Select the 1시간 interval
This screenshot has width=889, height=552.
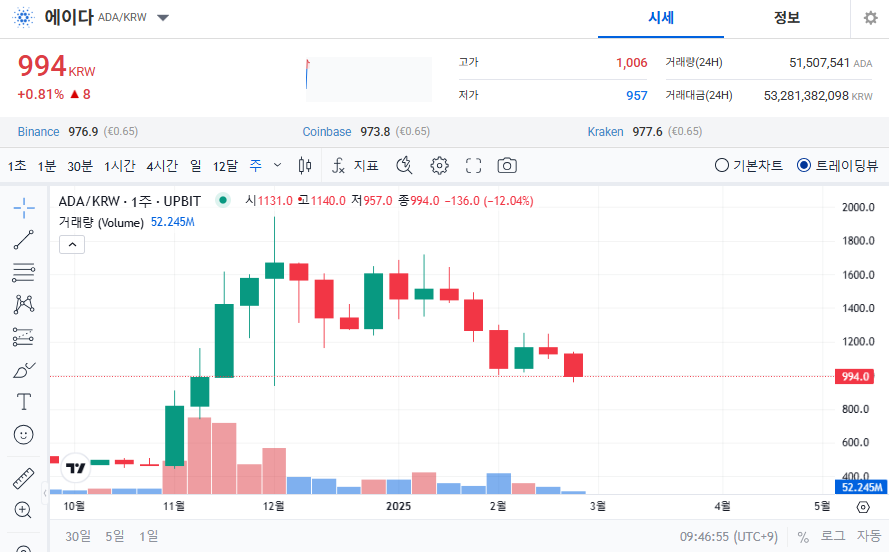point(120,165)
